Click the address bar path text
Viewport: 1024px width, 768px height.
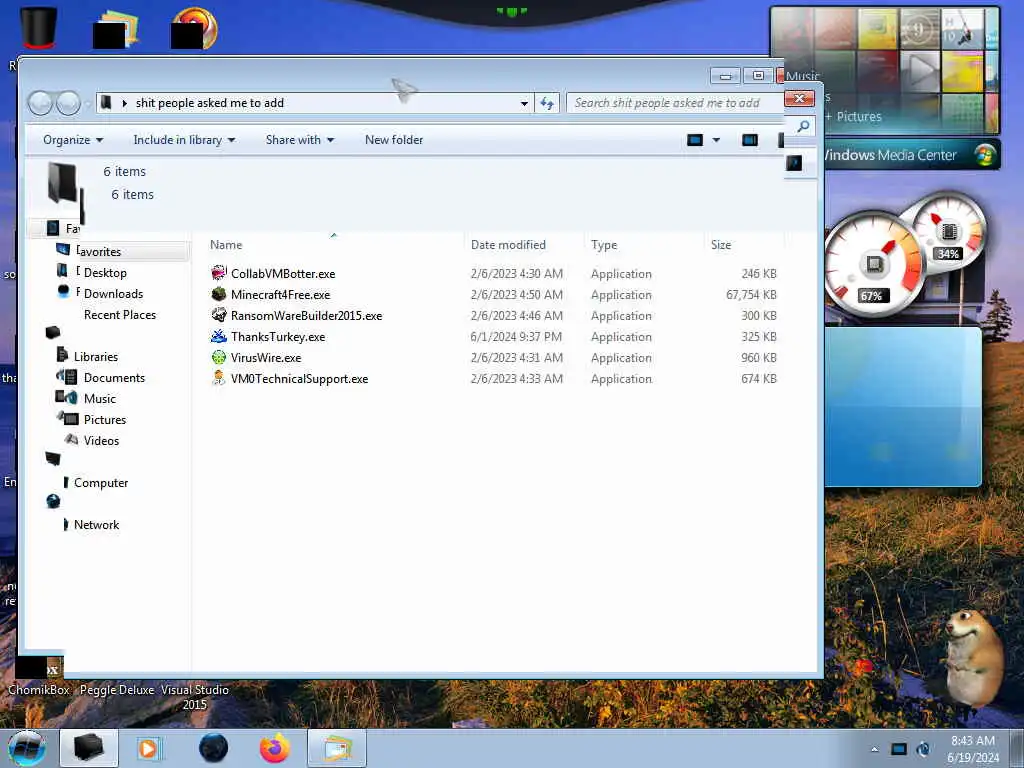point(210,103)
